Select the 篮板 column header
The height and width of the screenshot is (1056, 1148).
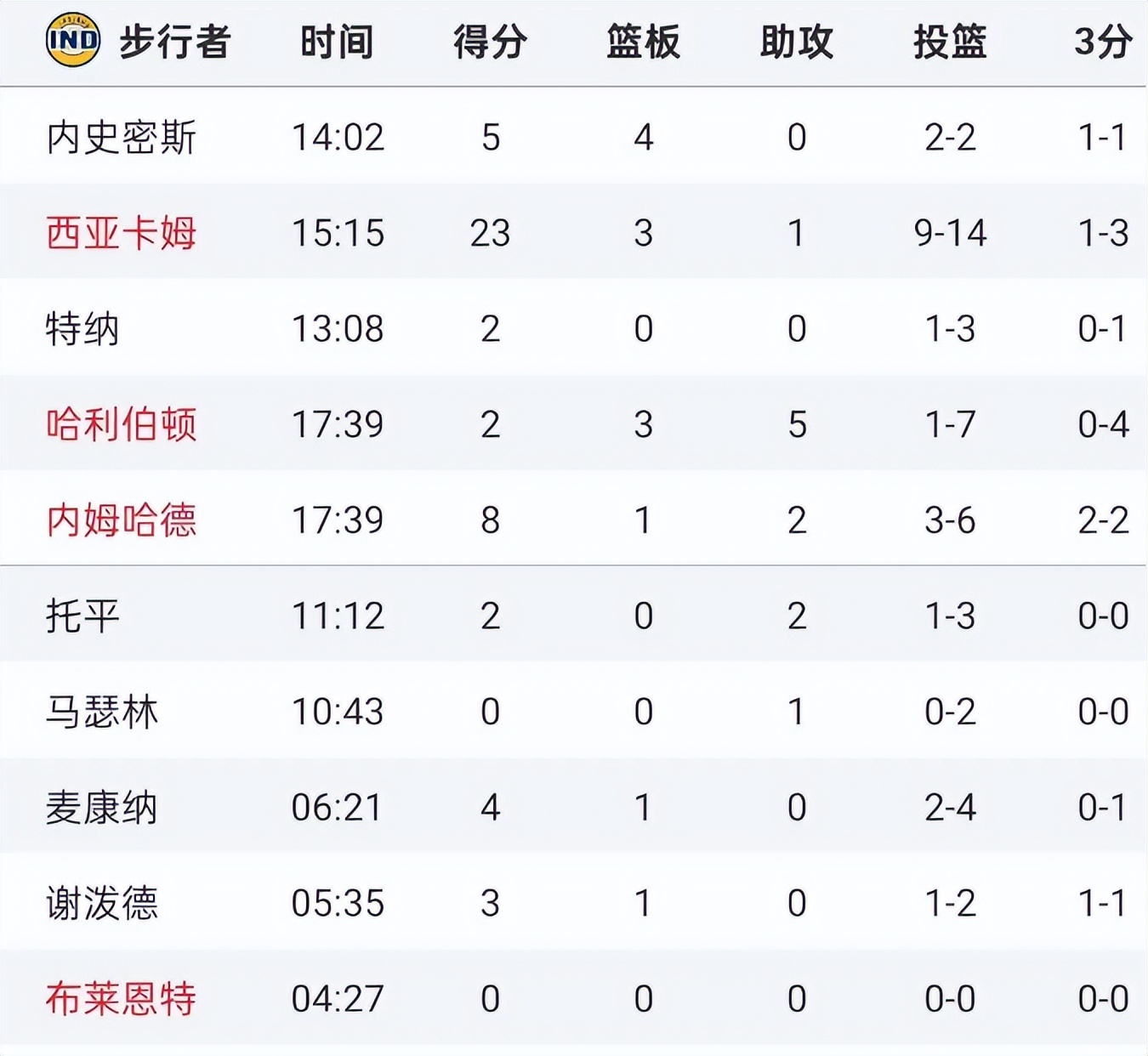point(644,42)
